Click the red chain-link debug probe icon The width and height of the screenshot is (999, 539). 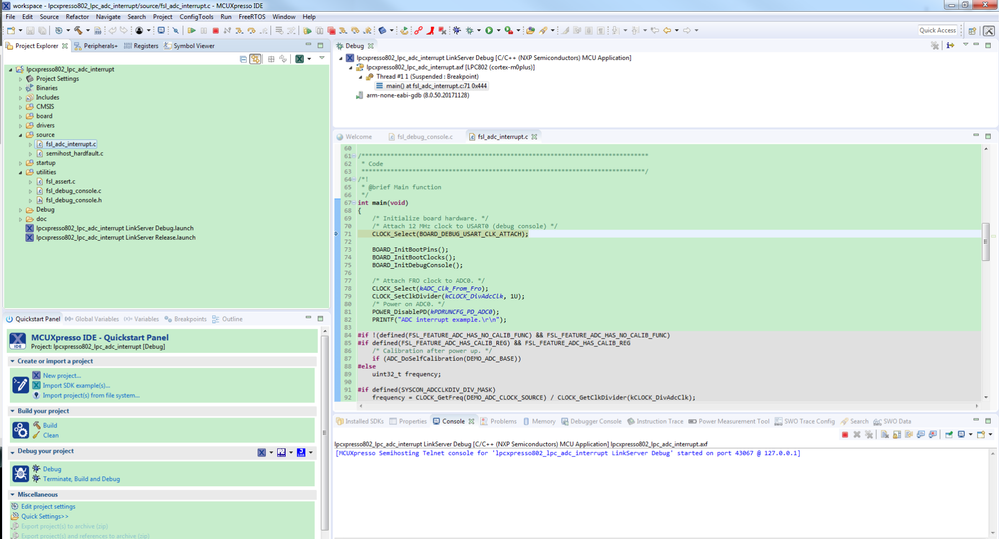point(418,30)
